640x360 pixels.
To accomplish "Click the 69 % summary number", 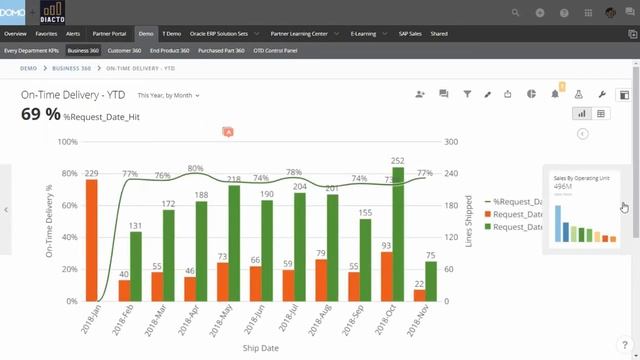I will point(40,114).
